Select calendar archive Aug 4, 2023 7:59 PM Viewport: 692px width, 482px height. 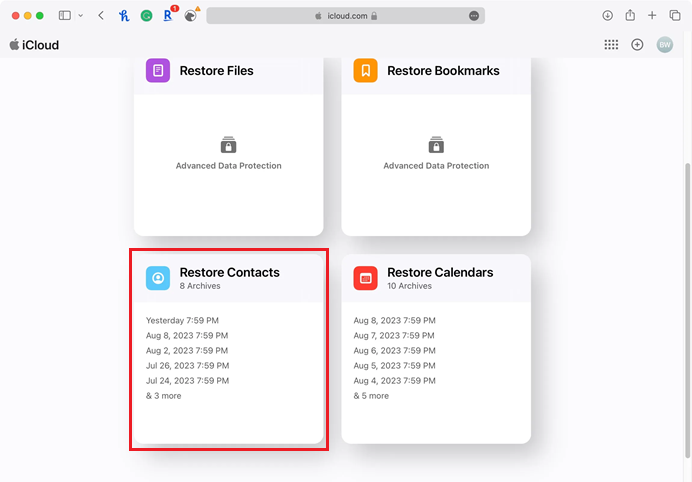click(x=395, y=380)
